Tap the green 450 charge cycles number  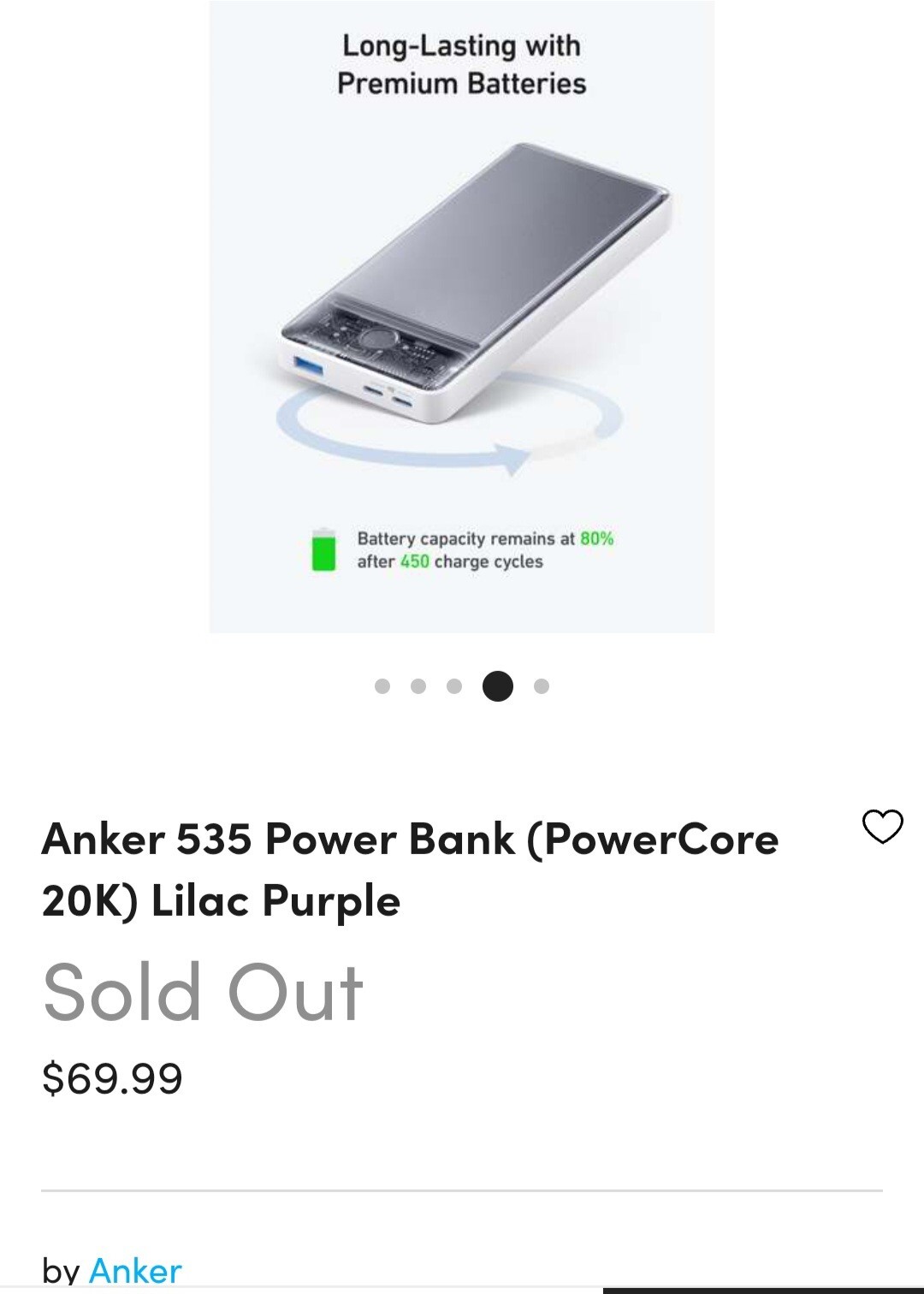[415, 562]
